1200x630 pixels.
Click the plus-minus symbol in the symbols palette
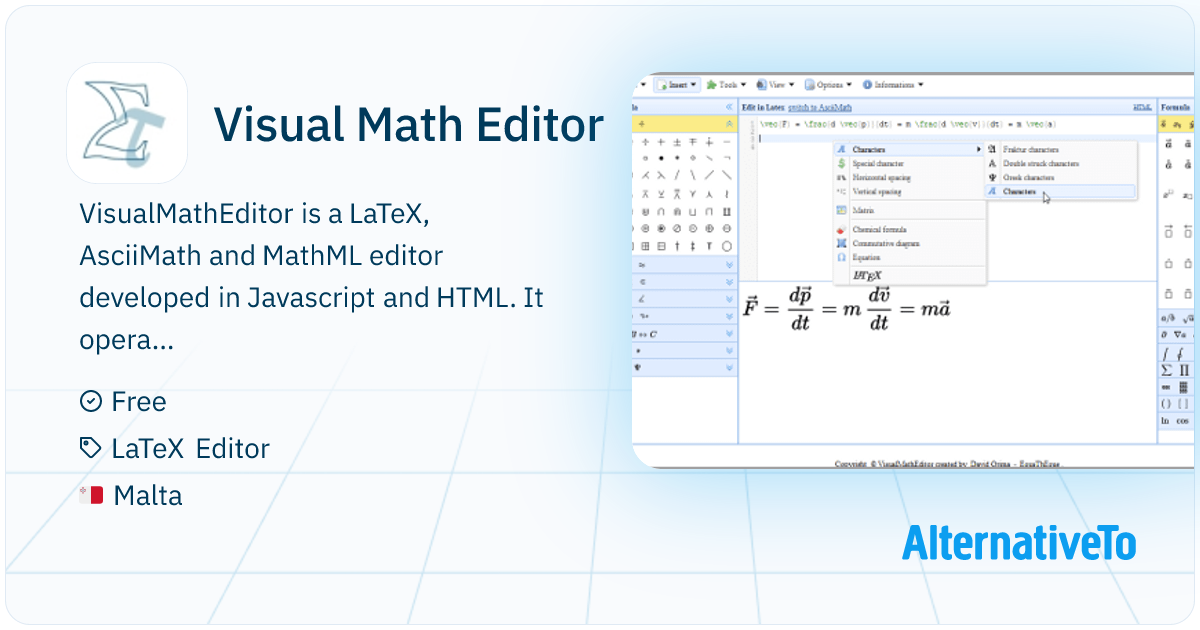point(677,142)
